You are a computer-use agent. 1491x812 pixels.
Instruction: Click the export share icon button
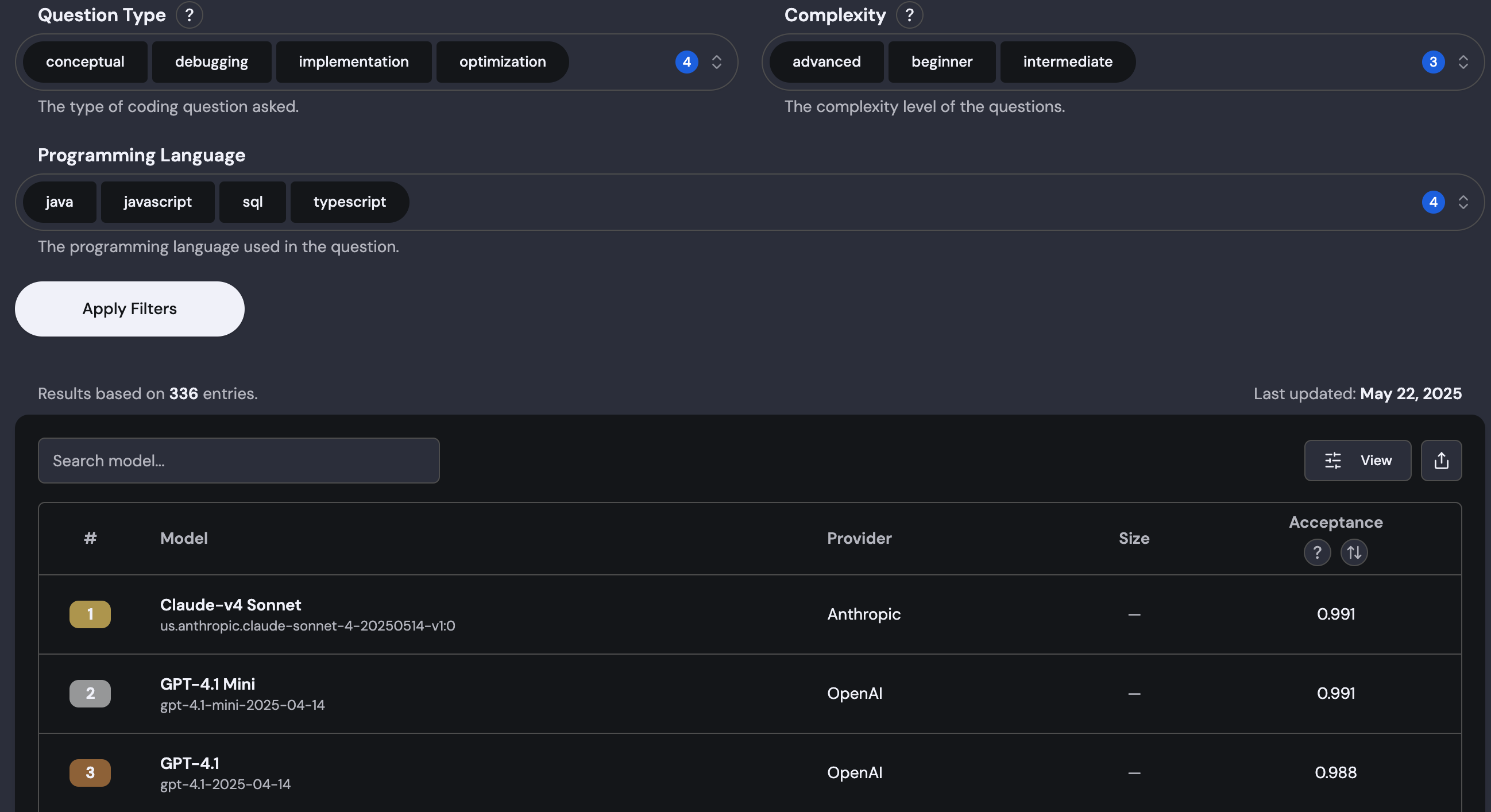pyautogui.click(x=1441, y=461)
